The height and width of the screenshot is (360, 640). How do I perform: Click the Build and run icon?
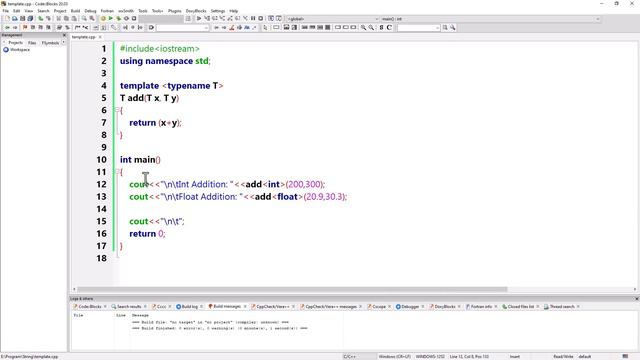[118, 19]
